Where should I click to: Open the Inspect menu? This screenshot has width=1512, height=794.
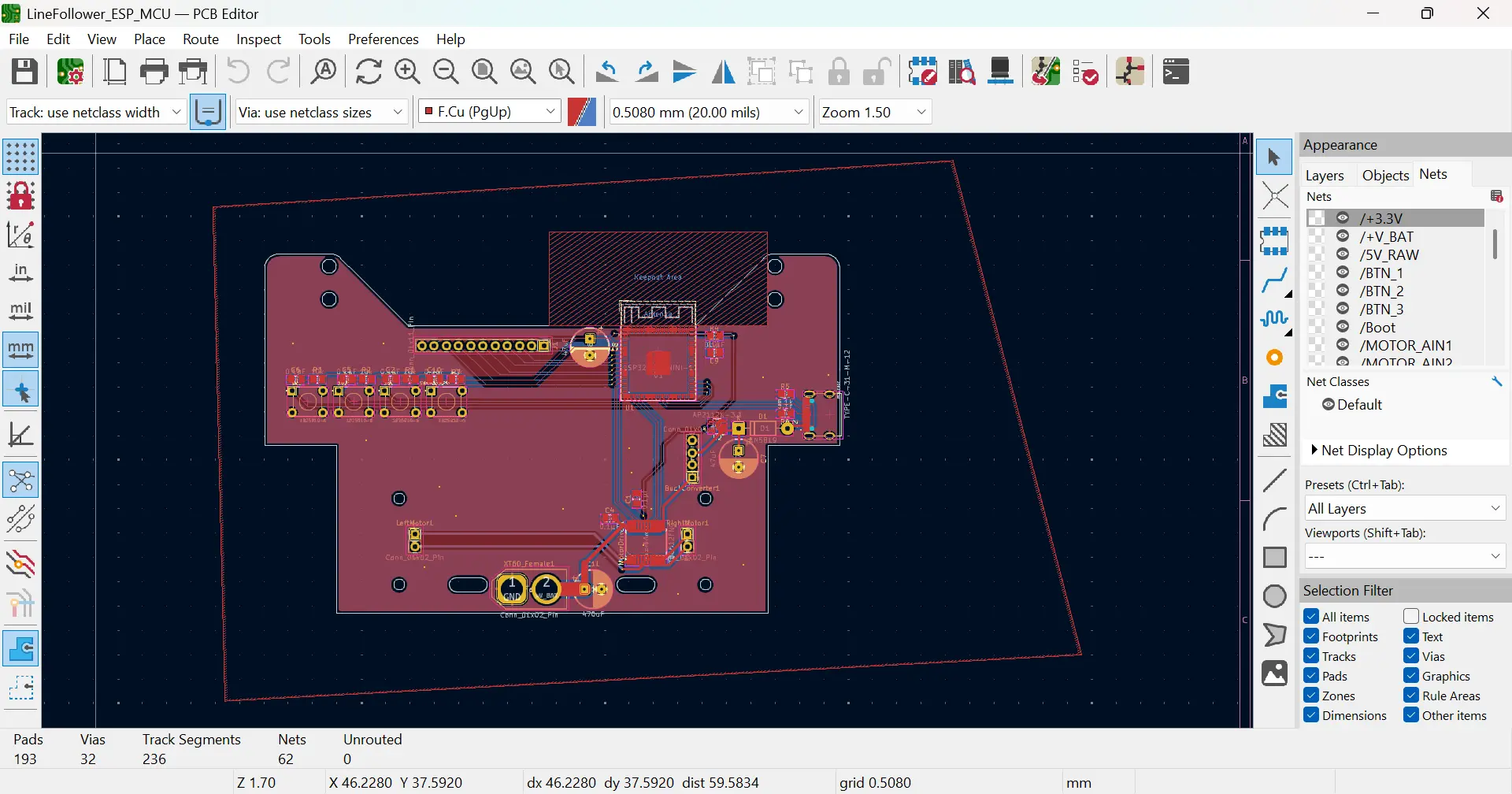click(258, 39)
